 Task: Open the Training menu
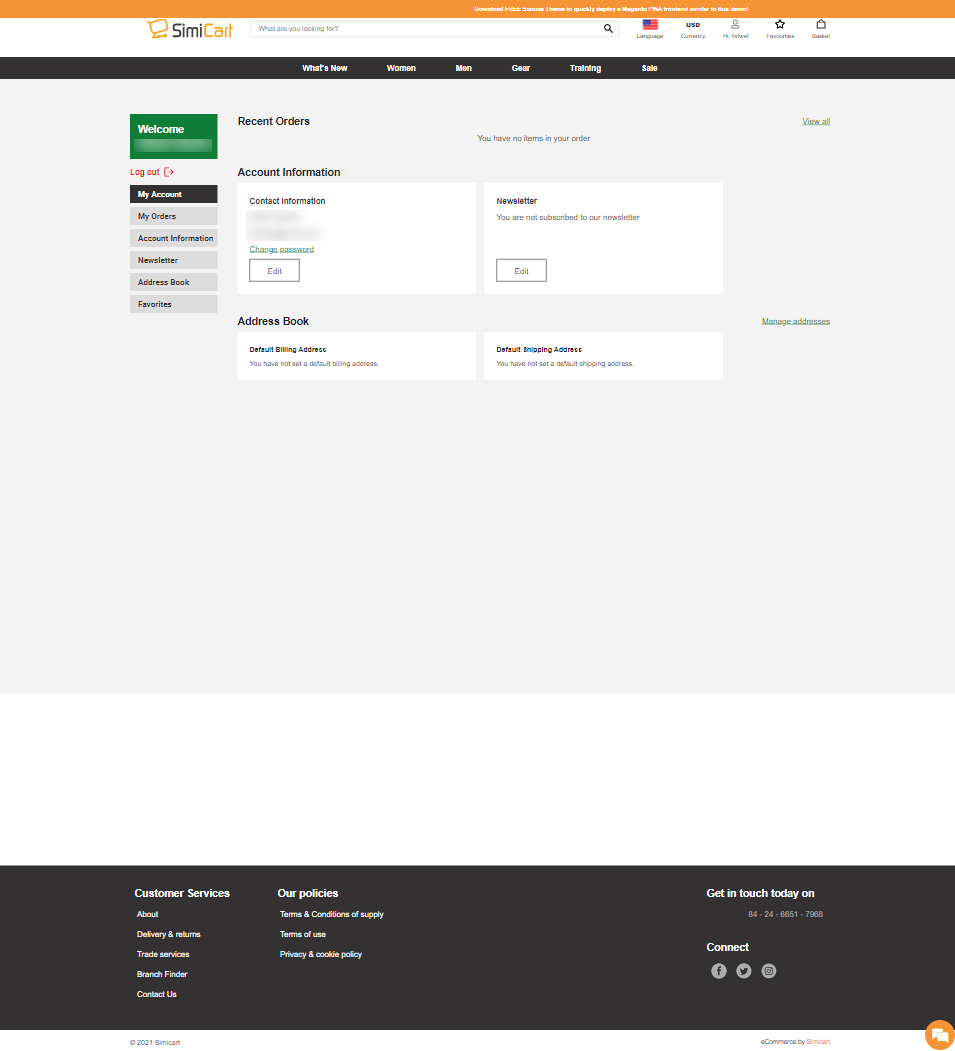coord(585,68)
